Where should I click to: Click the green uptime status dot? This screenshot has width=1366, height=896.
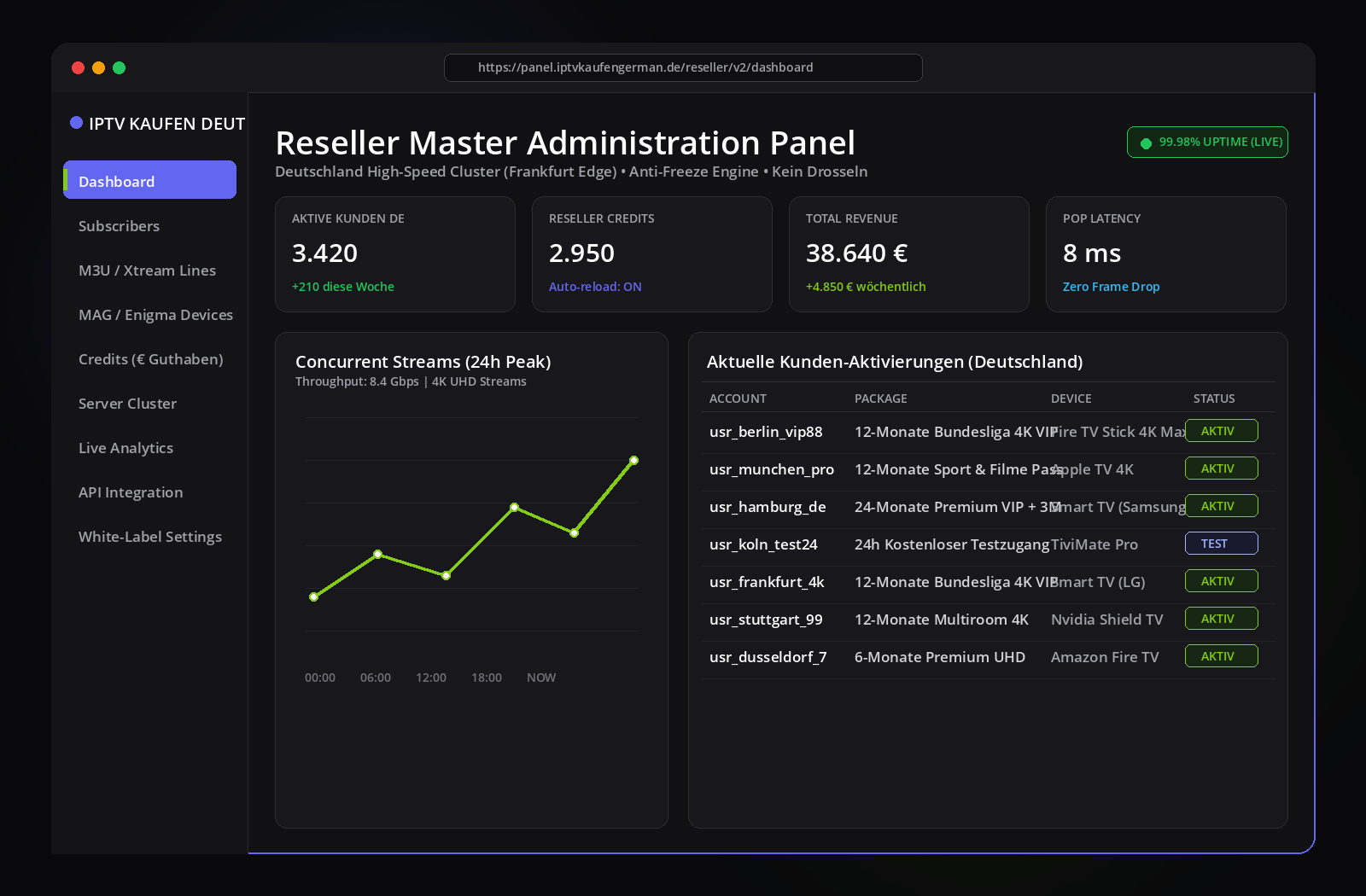[x=1146, y=143]
